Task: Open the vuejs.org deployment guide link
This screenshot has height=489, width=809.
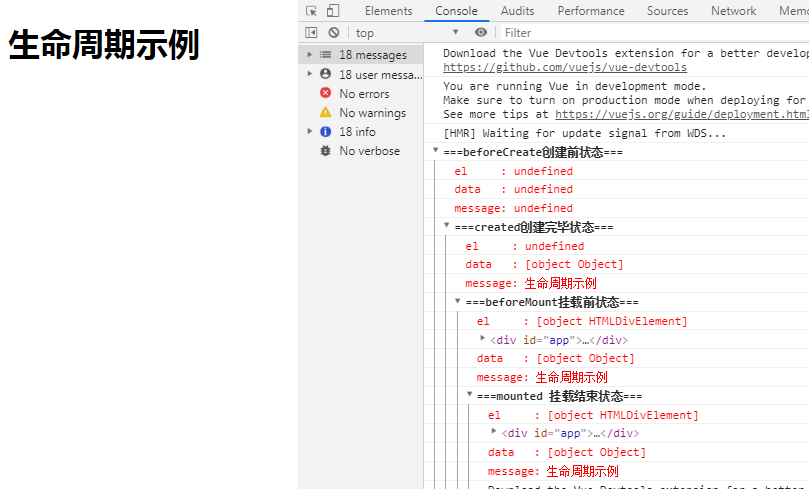Action: [x=682, y=114]
